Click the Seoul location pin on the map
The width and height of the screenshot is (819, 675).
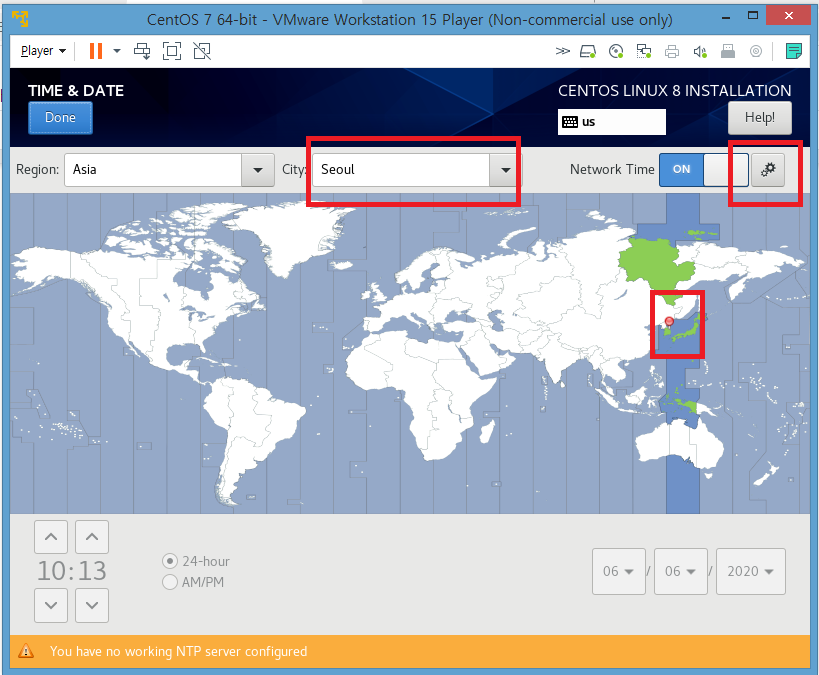point(669,322)
